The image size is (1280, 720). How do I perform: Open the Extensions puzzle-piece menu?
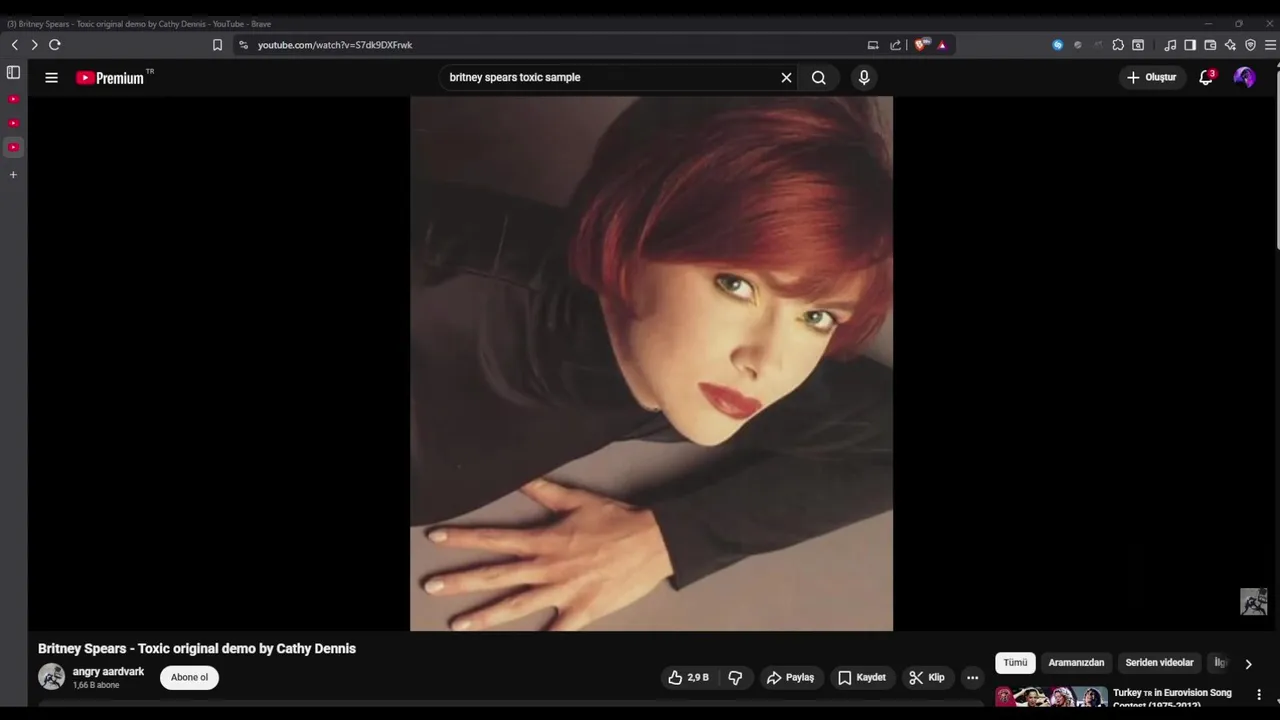(1118, 45)
